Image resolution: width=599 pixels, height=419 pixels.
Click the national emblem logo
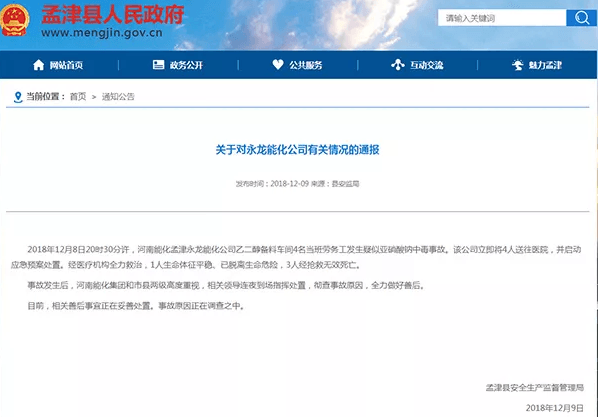click(x=15, y=20)
